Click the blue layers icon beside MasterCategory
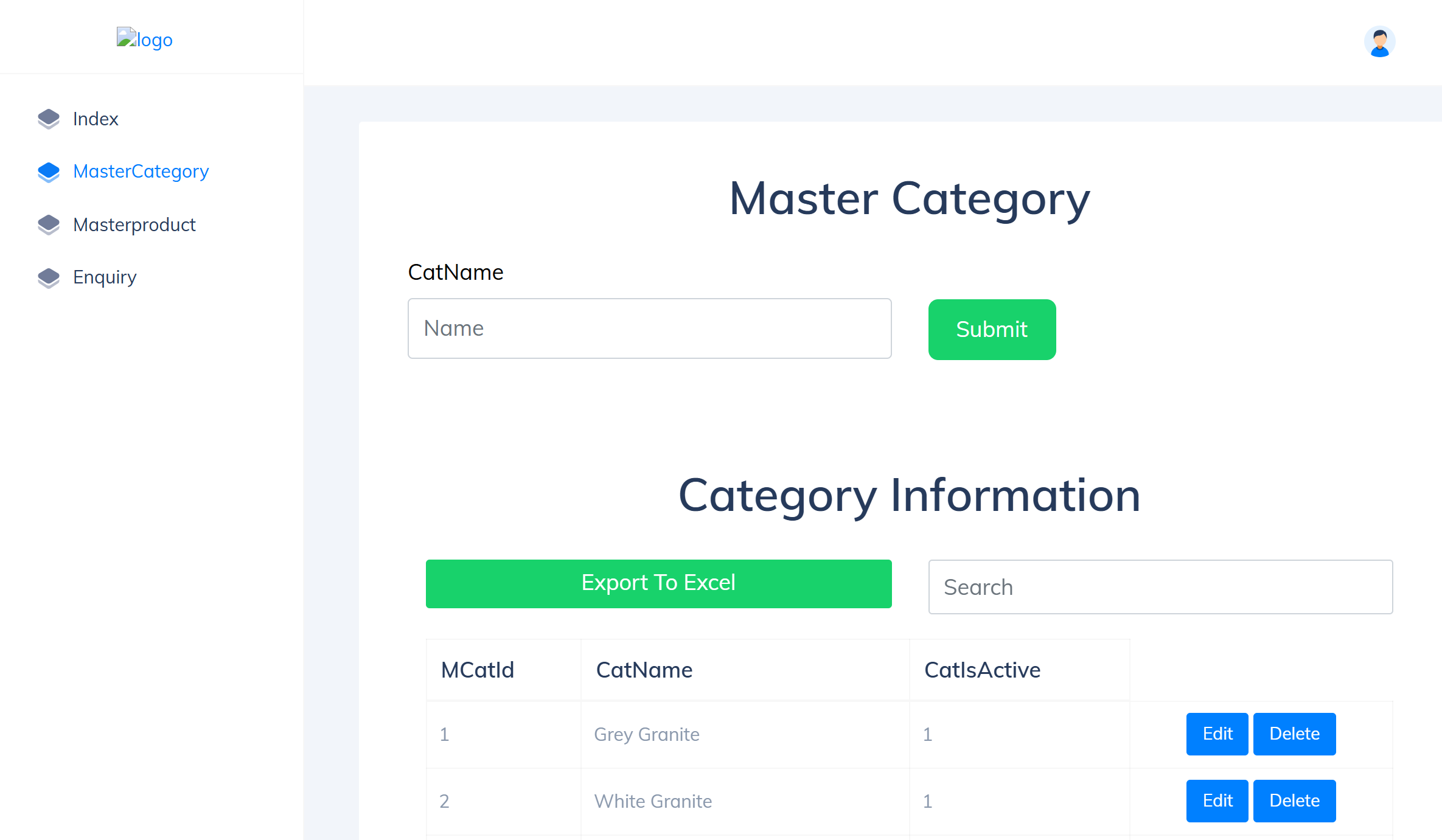 (x=49, y=172)
